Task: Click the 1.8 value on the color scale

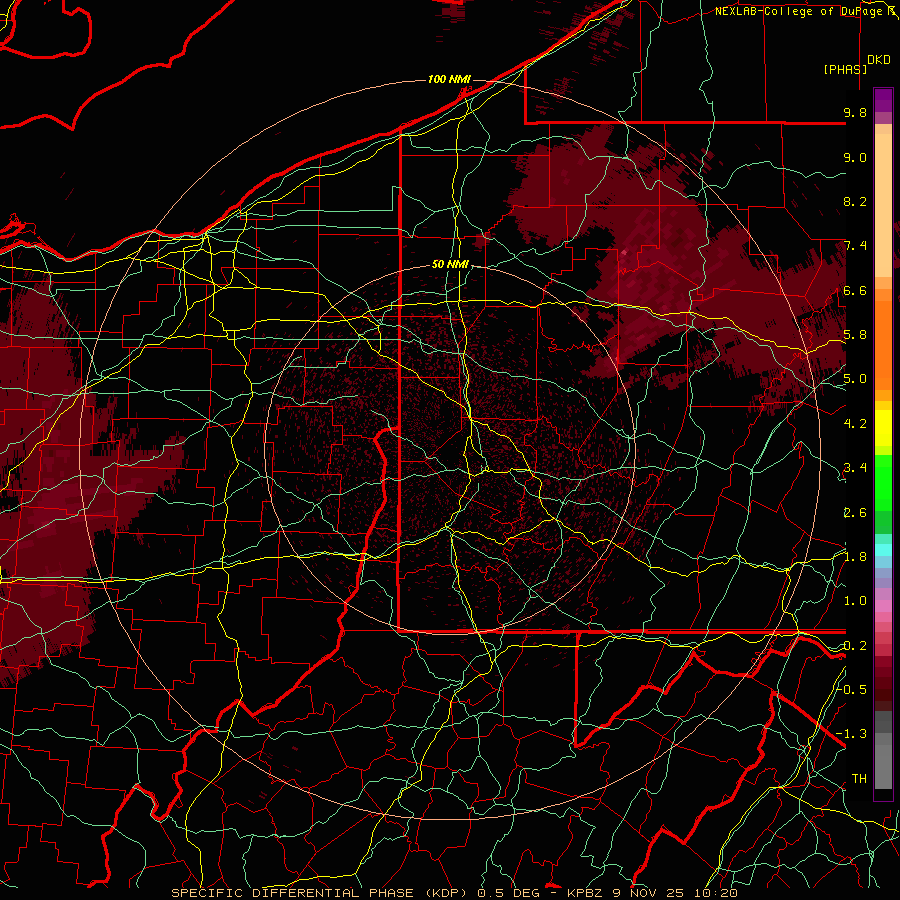Action: pyautogui.click(x=855, y=557)
